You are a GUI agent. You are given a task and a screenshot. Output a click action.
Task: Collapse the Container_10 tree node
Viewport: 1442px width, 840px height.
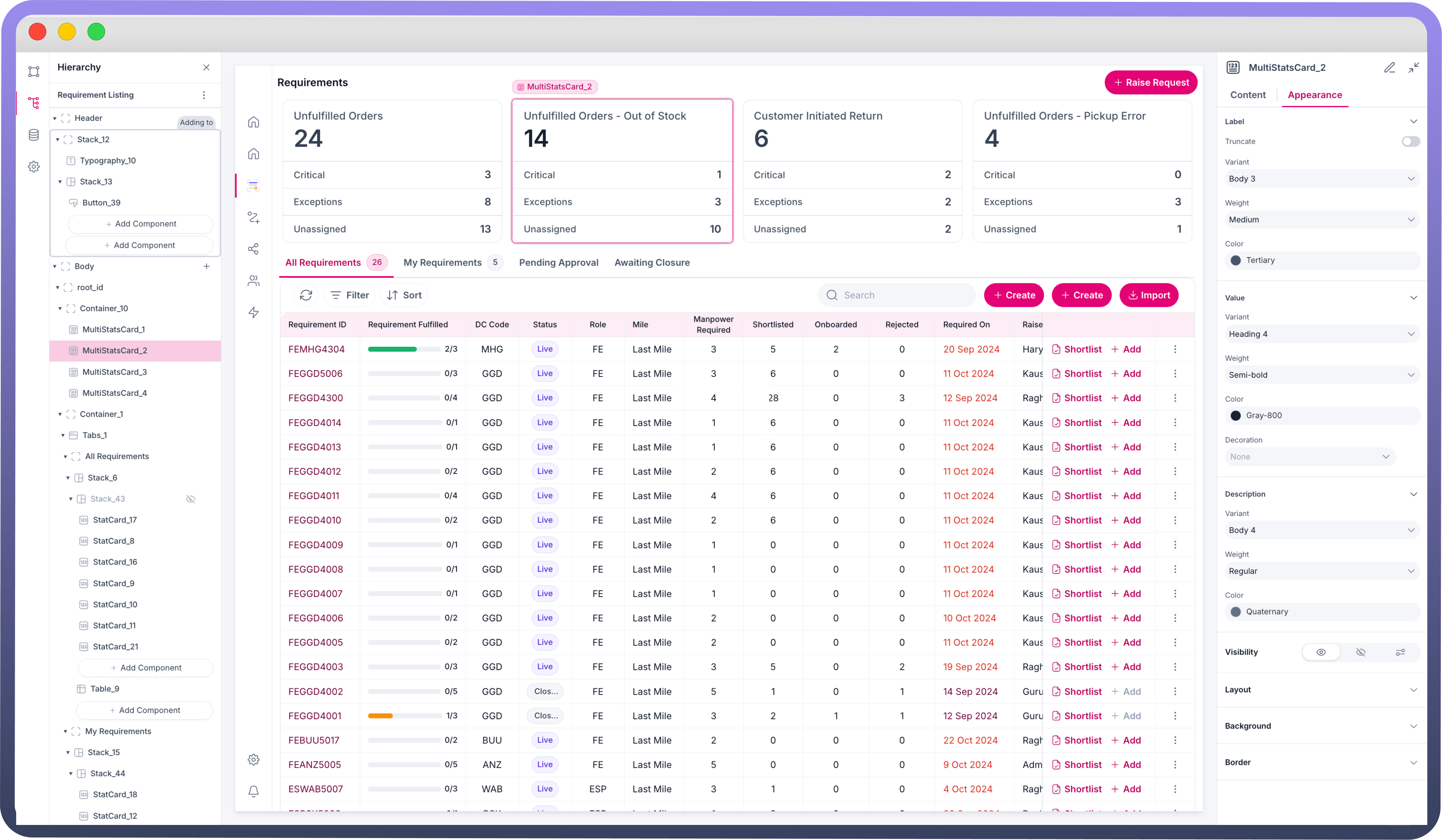[60, 309]
